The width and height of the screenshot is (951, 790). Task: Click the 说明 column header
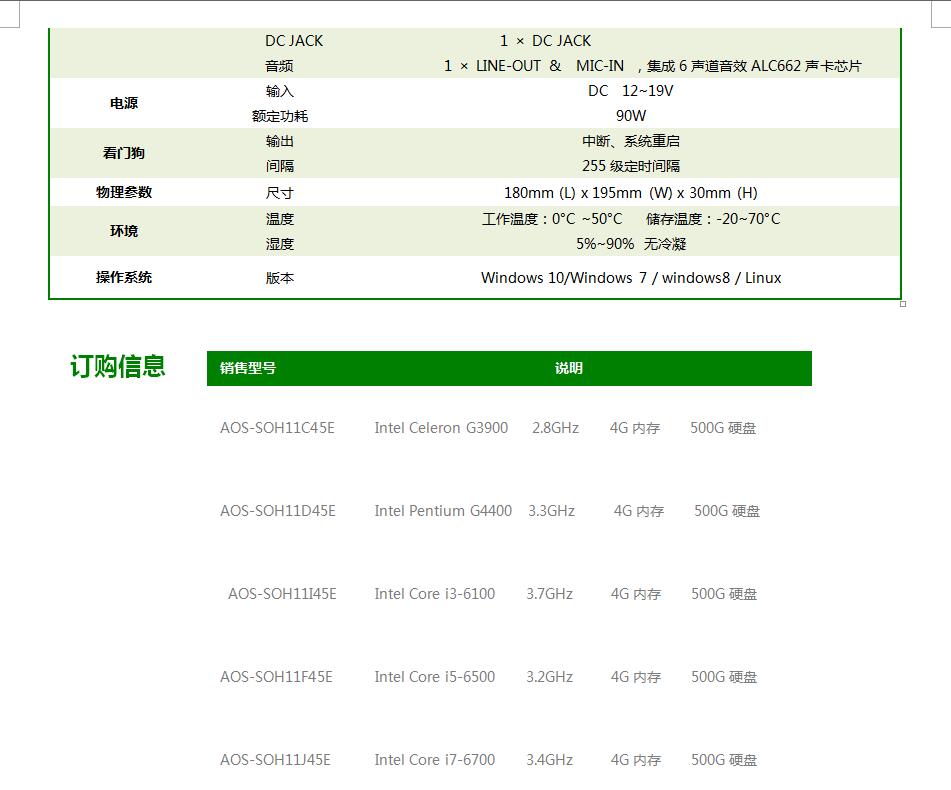(568, 368)
